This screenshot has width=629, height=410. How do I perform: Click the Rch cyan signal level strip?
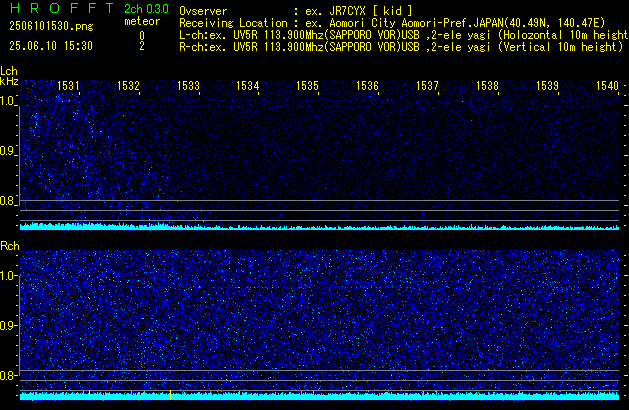click(x=319, y=396)
